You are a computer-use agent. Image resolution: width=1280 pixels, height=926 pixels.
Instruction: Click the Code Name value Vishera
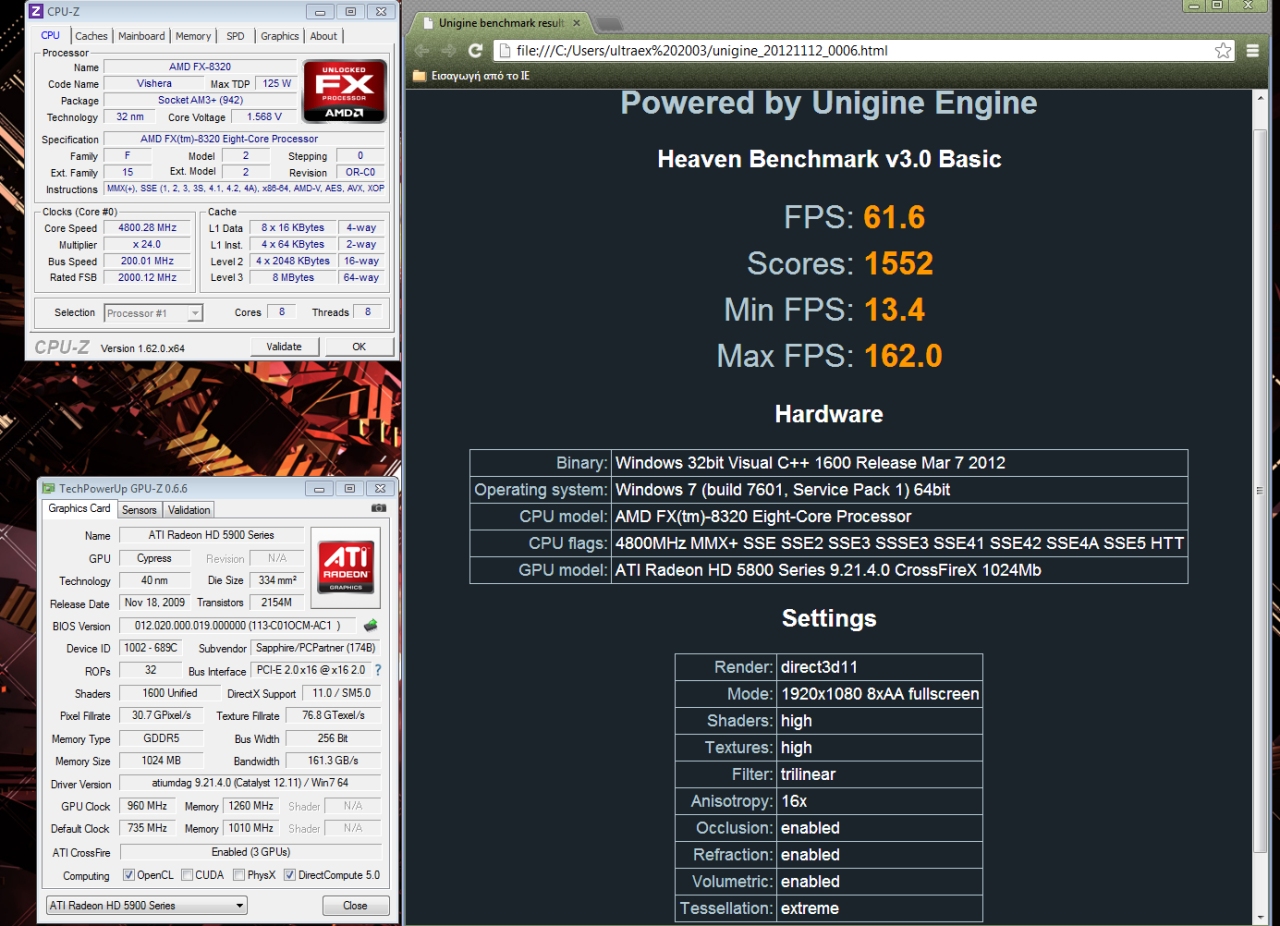coord(154,84)
